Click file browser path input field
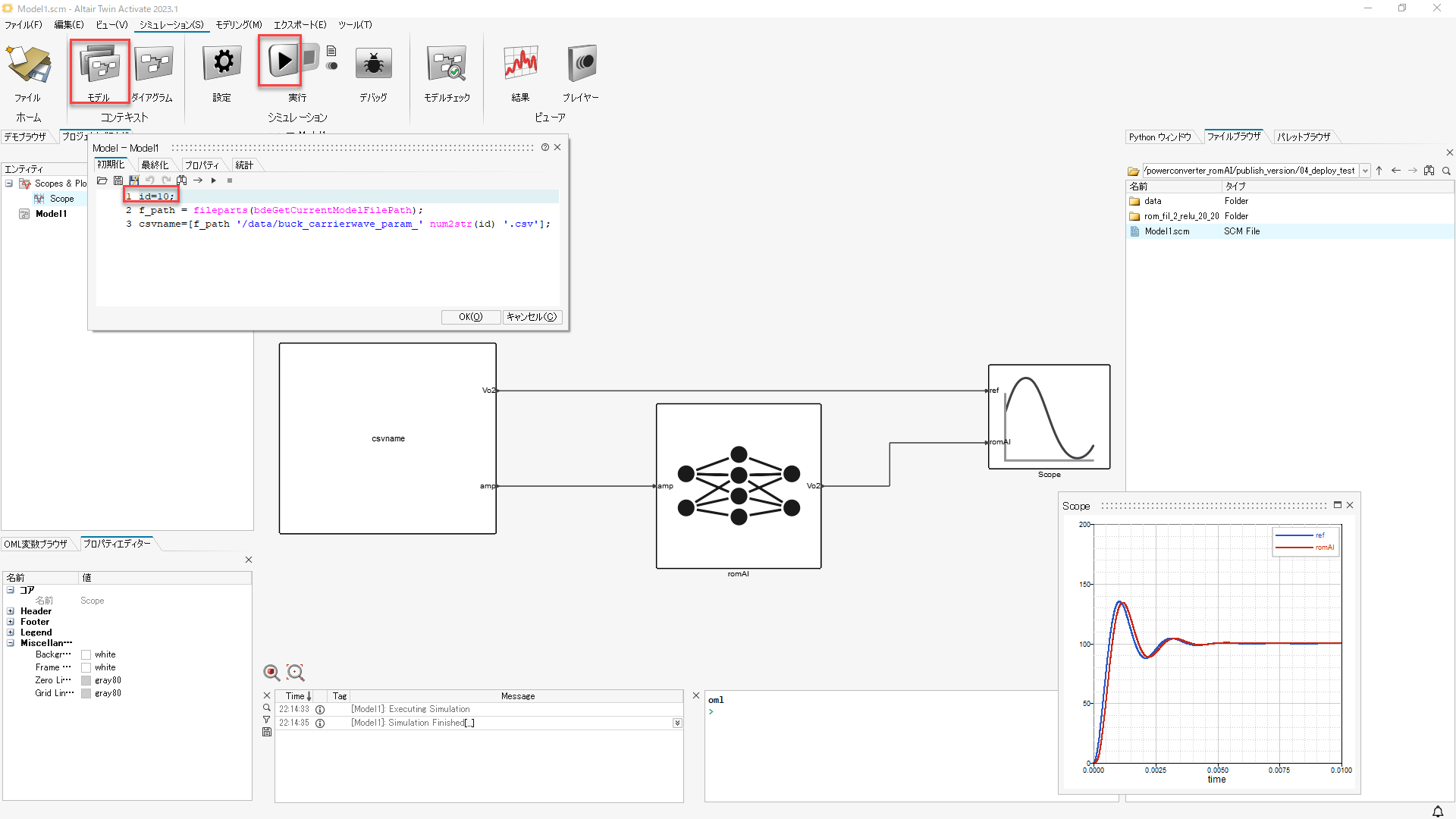 (x=1251, y=171)
